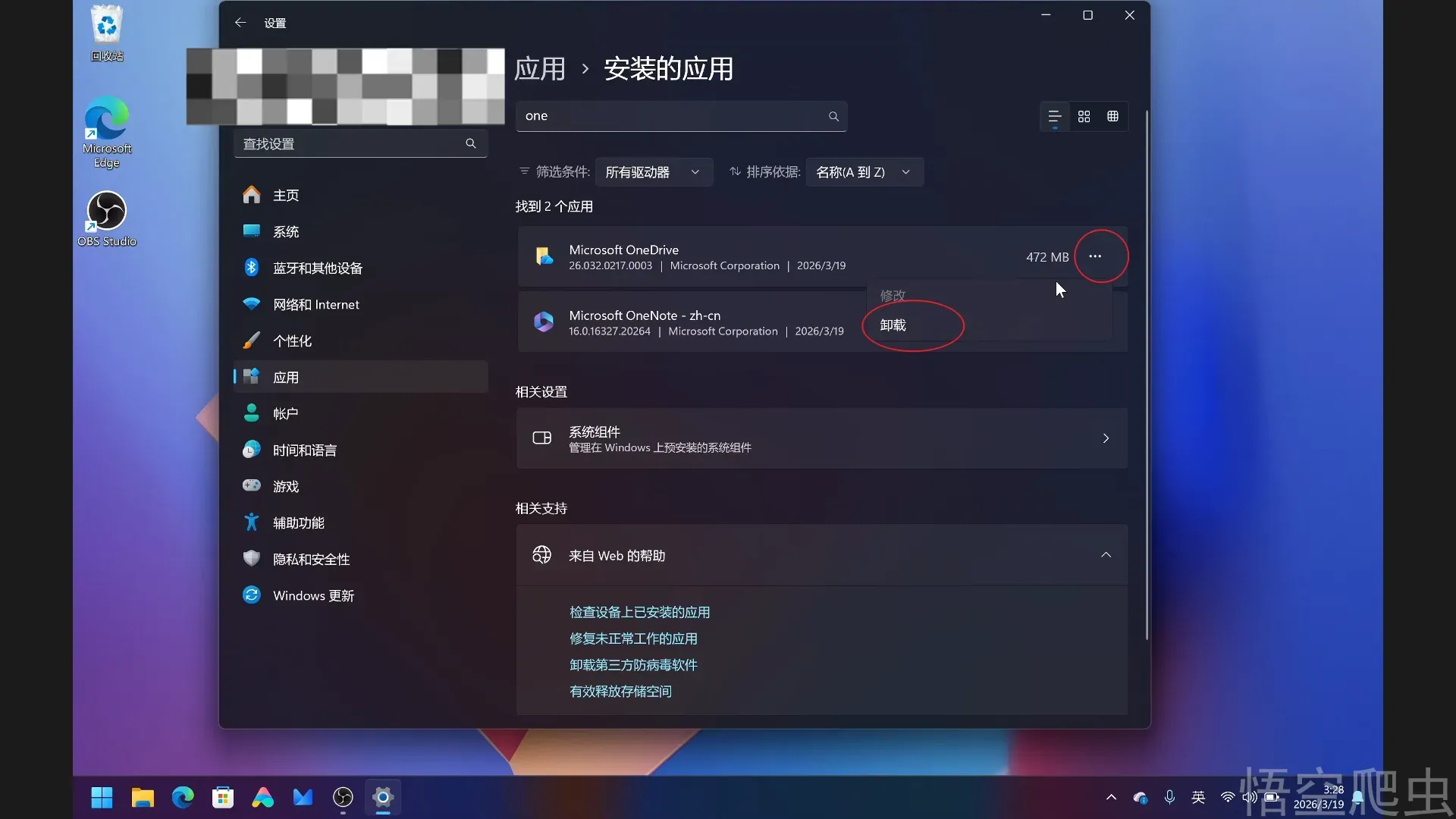Viewport: 1456px width, 819px height.
Task: Open link 检查设备上已安装的应用
Action: click(639, 612)
